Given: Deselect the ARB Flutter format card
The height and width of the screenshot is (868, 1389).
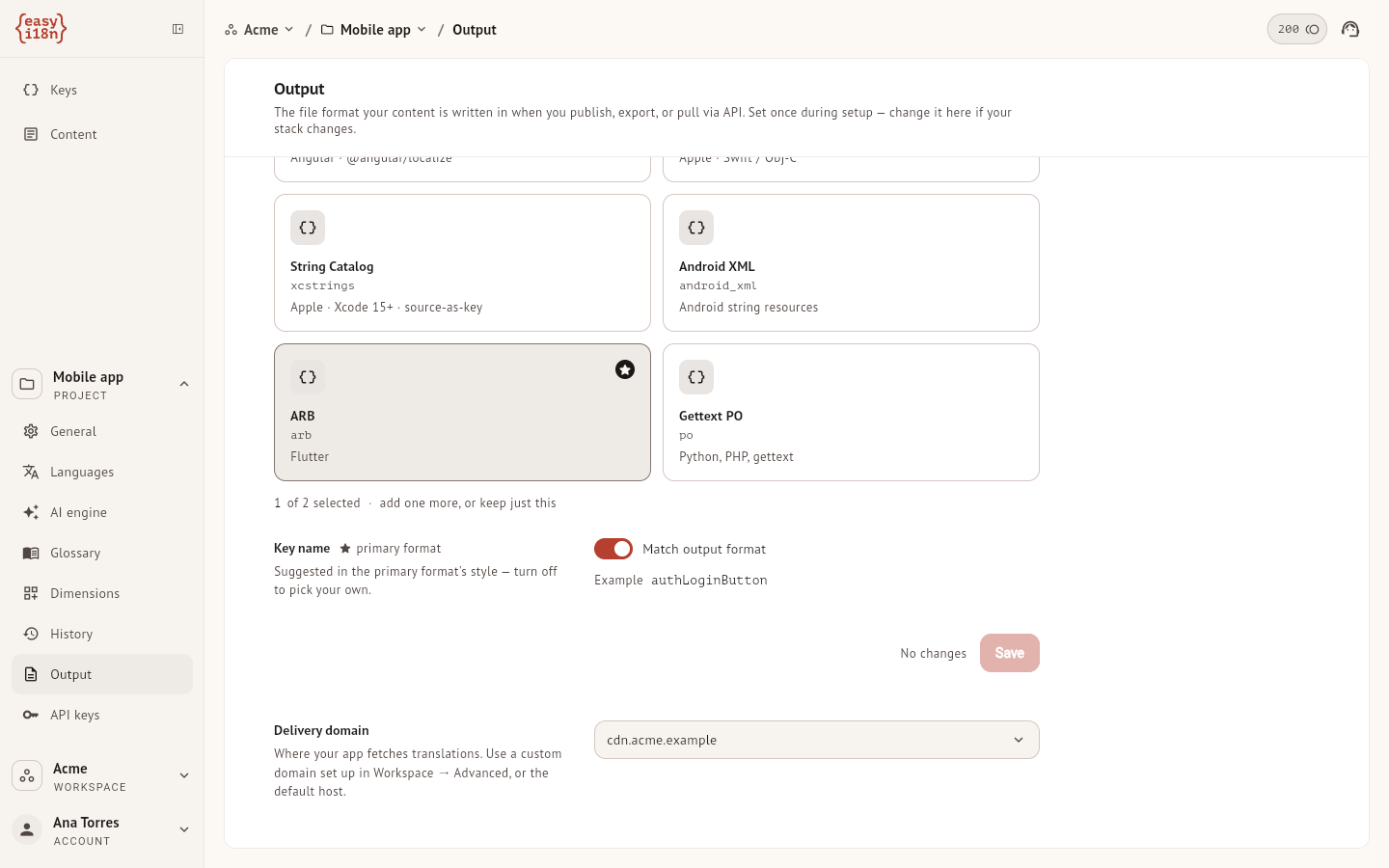Looking at the screenshot, I should [462, 413].
